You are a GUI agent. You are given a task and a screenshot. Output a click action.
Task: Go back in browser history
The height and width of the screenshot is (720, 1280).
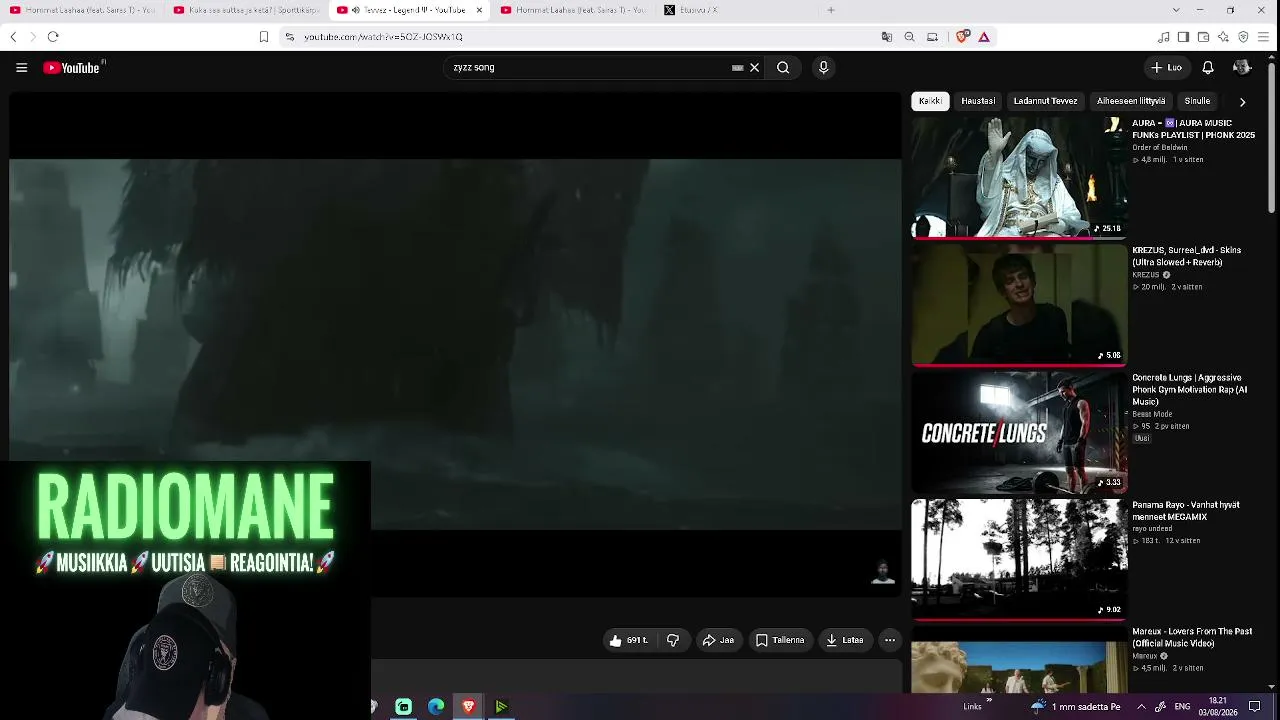pos(13,37)
